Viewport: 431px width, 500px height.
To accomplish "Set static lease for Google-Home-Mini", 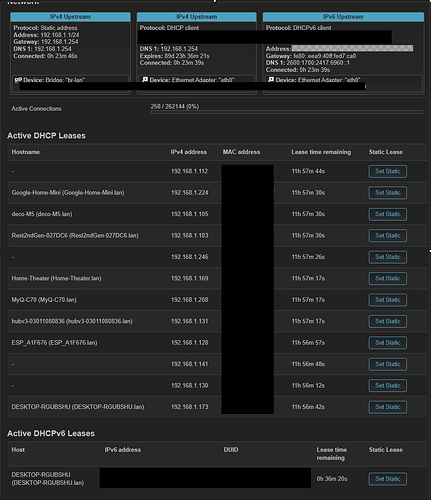I will (388, 193).
